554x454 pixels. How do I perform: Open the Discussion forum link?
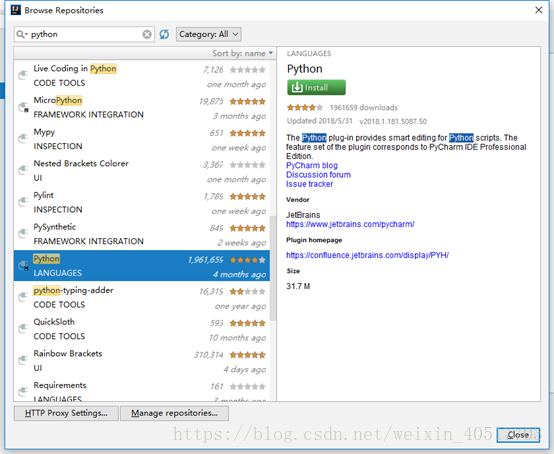click(318, 175)
